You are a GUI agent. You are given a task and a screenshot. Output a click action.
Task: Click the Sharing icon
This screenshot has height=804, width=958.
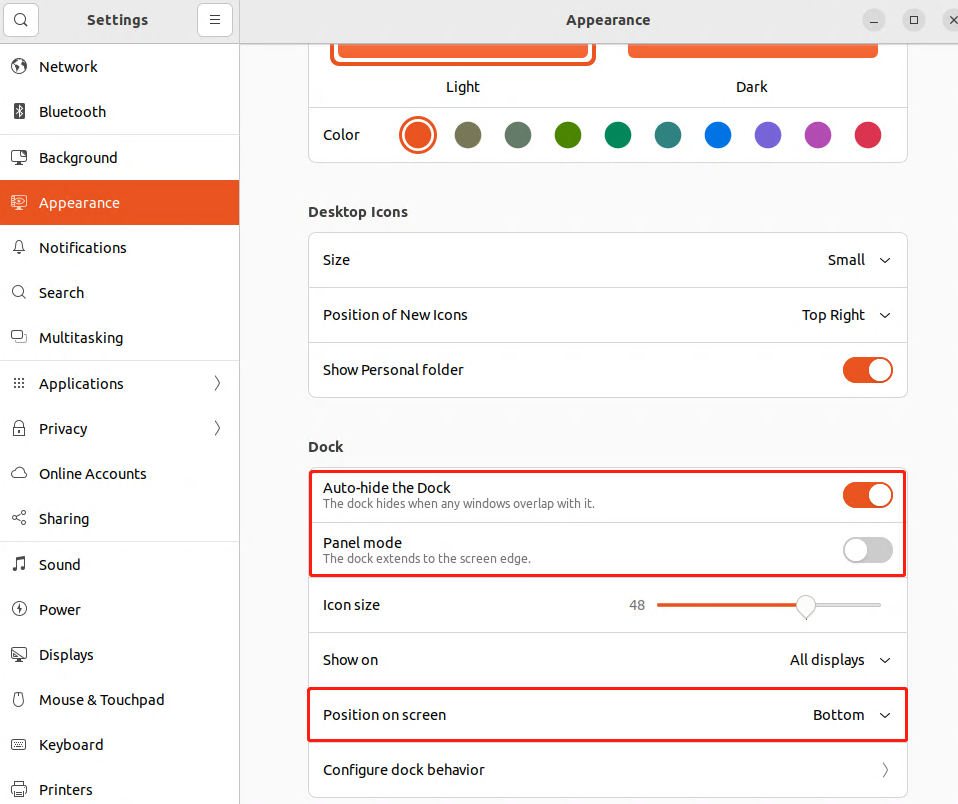point(19,518)
